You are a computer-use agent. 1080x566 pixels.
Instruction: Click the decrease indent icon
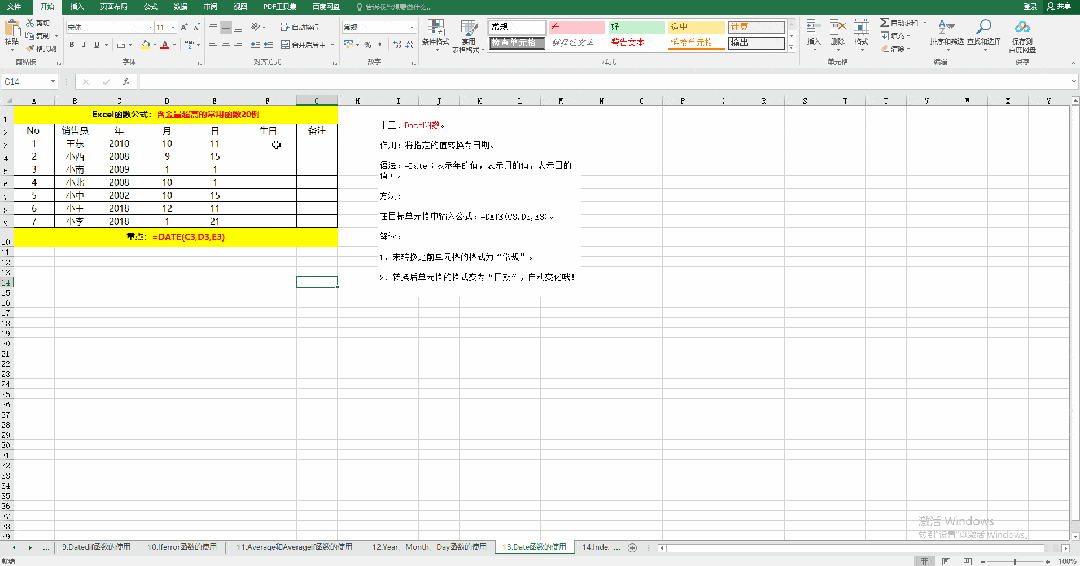pyautogui.click(x=256, y=45)
